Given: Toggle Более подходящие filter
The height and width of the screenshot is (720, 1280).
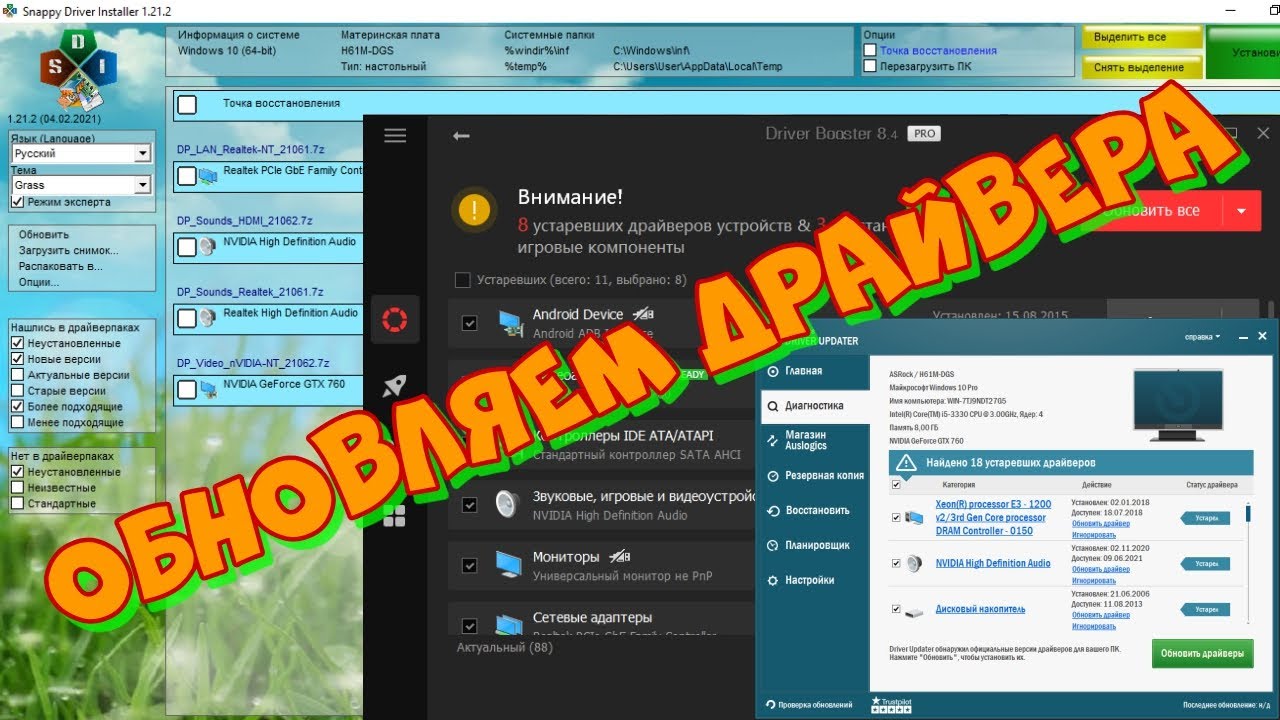Looking at the screenshot, I should pos(17,407).
